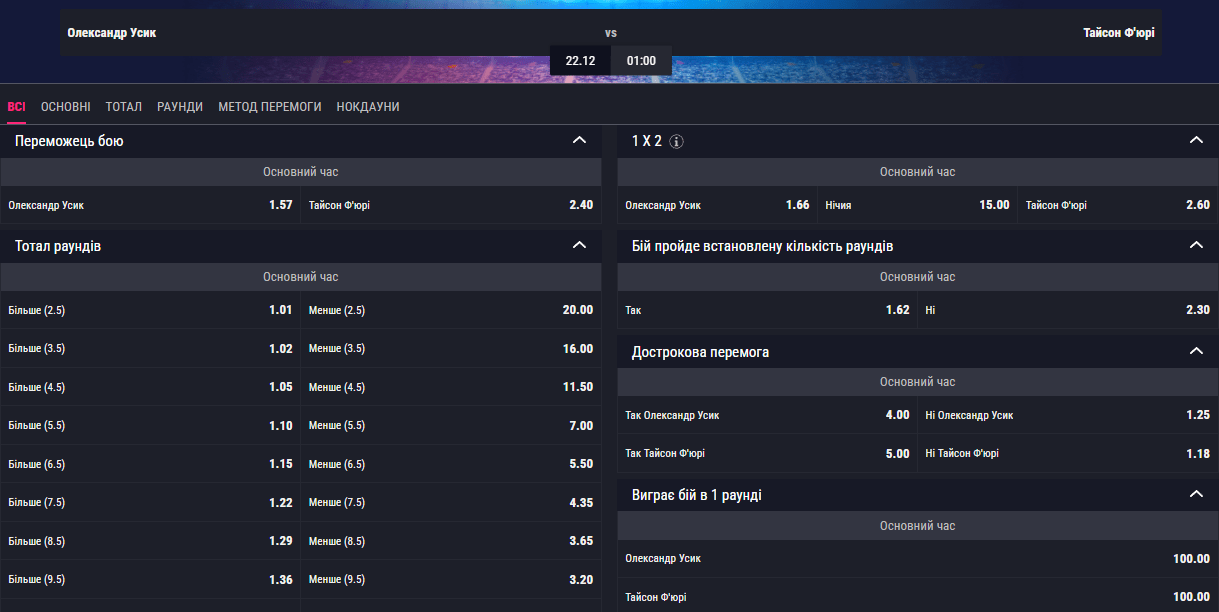The height and width of the screenshot is (612, 1219).
Task: Collapse Виграє бій в 1 раунді section
Action: pyautogui.click(x=1196, y=494)
